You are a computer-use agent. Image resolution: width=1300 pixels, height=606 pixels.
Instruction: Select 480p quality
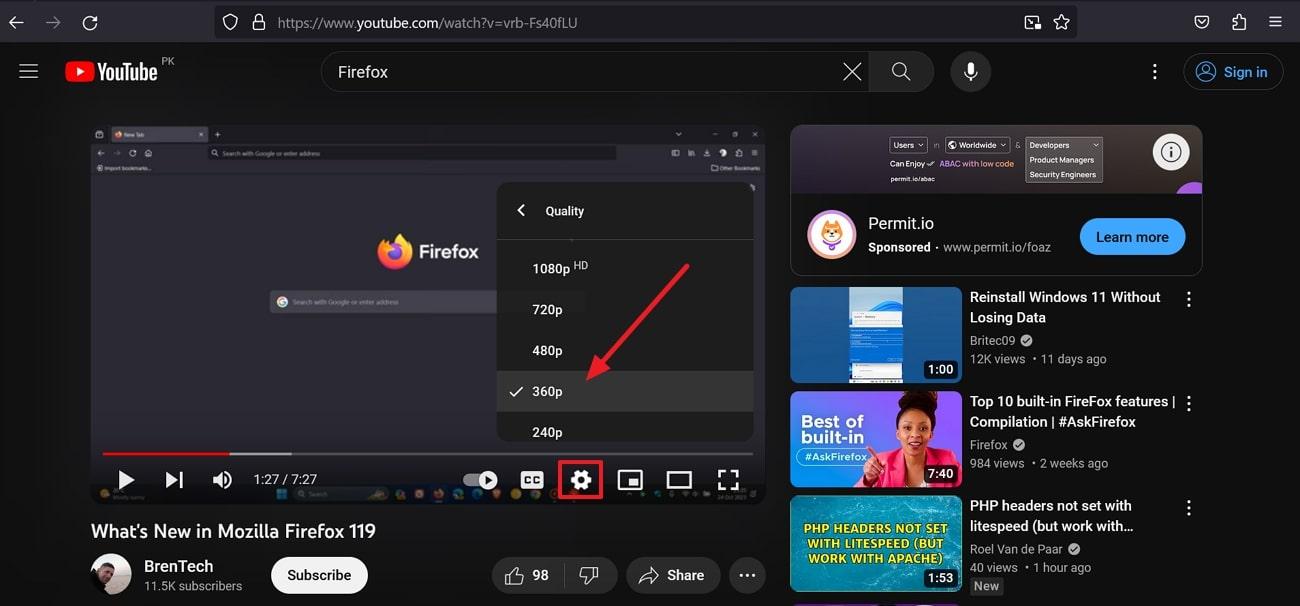click(625, 350)
